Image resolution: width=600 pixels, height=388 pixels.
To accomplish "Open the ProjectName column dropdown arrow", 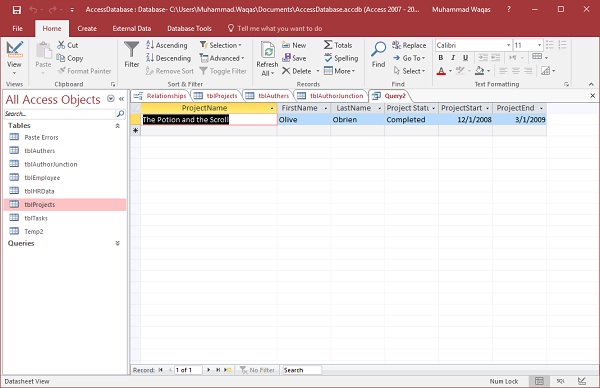I will [272, 109].
